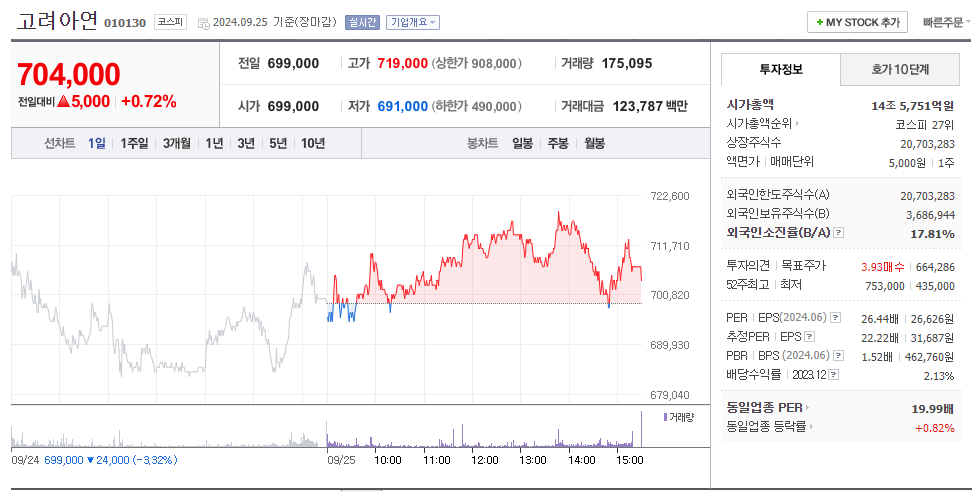Image resolution: width=973 pixels, height=491 pixels.
Task: Expand the 동일업종 PER arrow link
Action: point(807,408)
